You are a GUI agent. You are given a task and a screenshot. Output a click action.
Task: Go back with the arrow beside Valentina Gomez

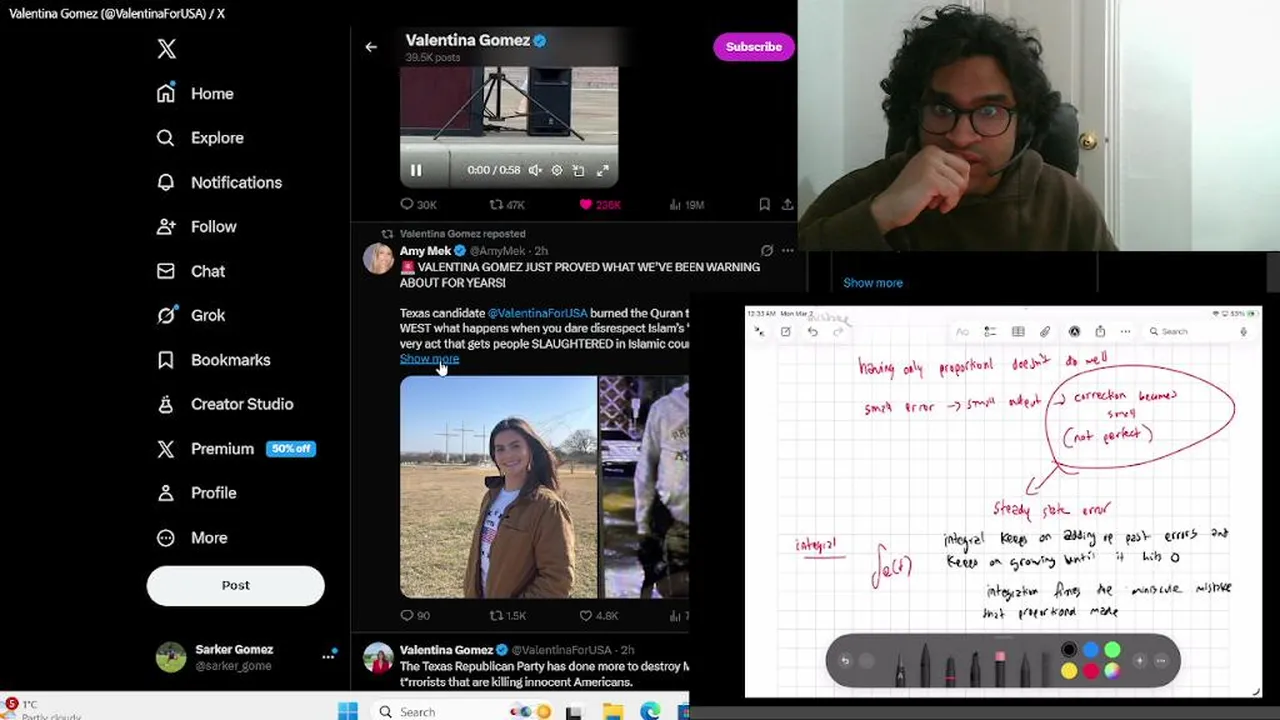coord(371,47)
